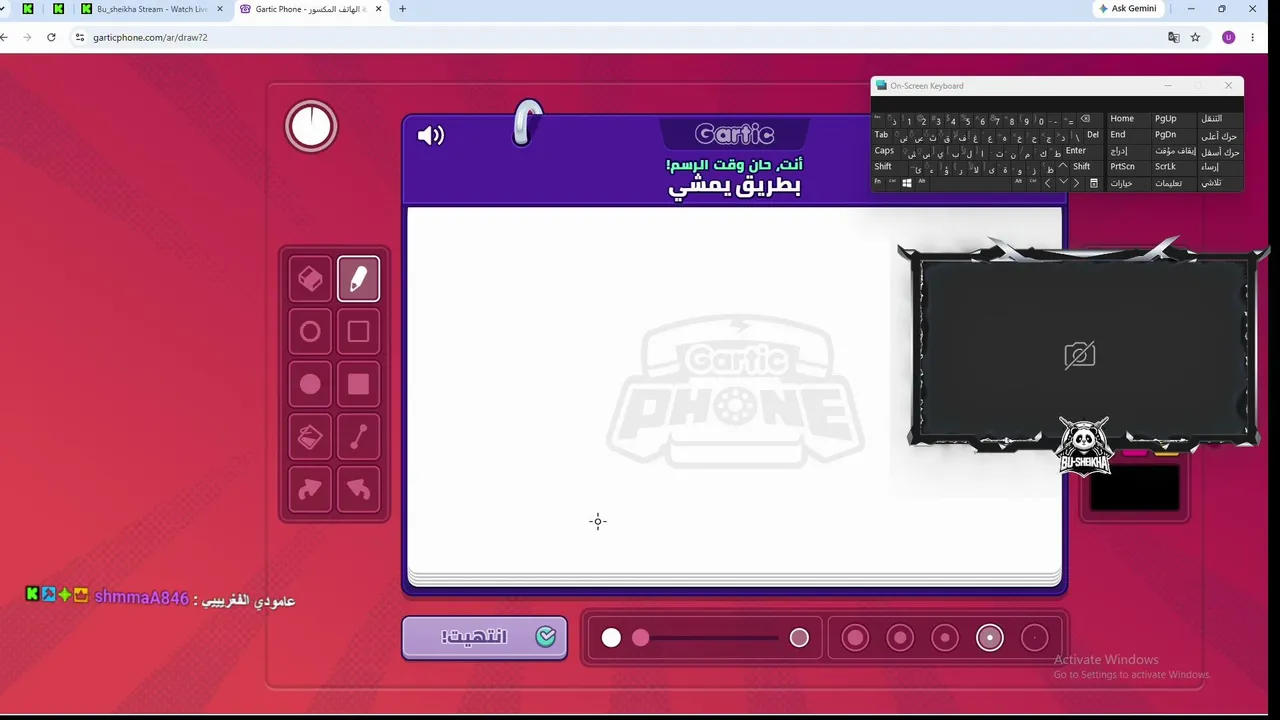1280x720 pixels.
Task: Click the round countdown timer
Action: coord(311,127)
